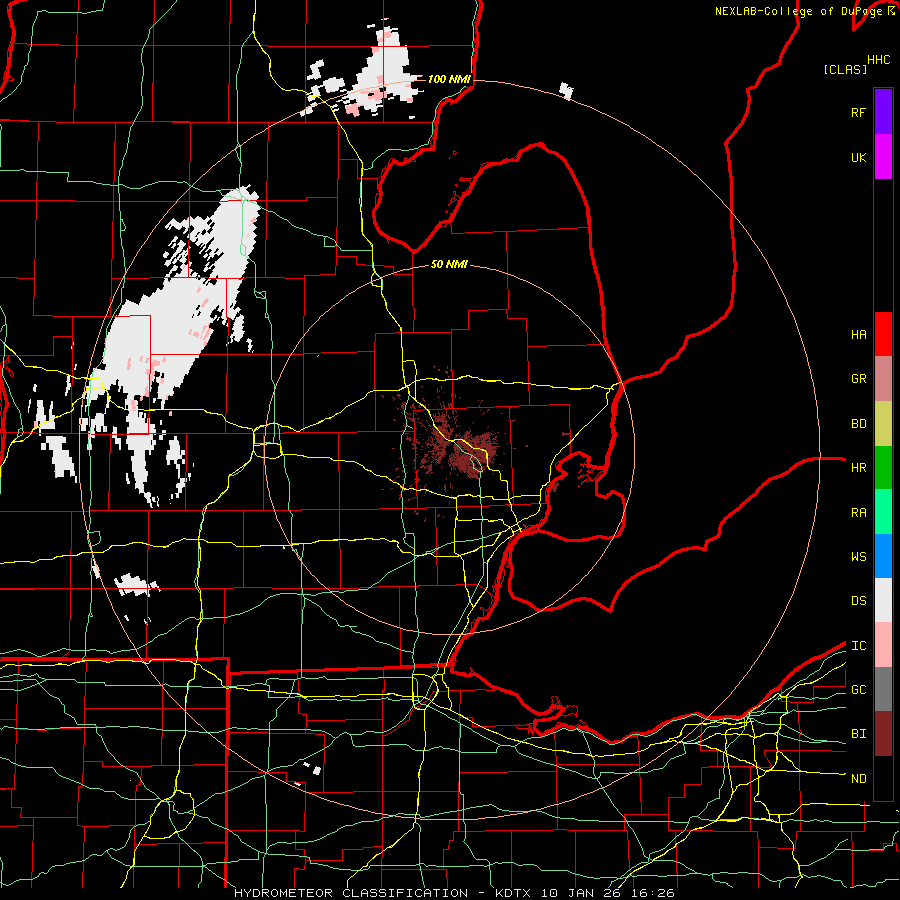Click the RF purple legend swatch

tap(883, 112)
